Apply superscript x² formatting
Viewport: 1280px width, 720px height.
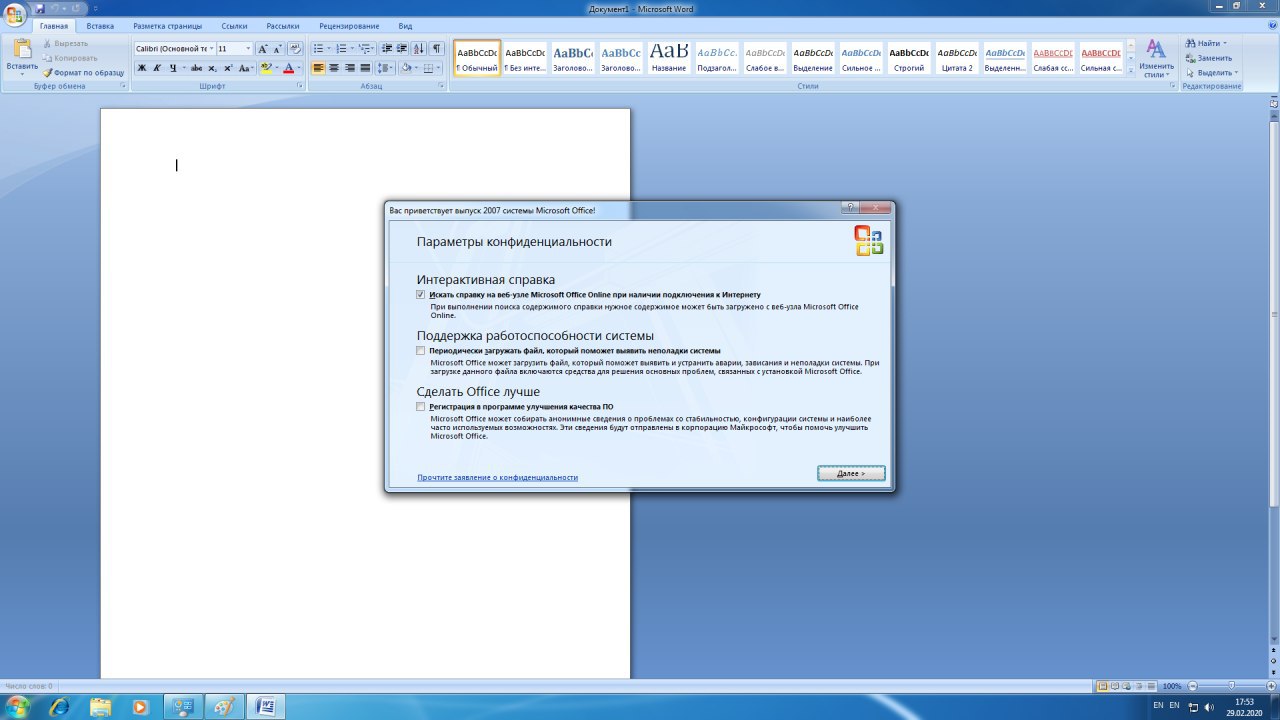(x=228, y=68)
